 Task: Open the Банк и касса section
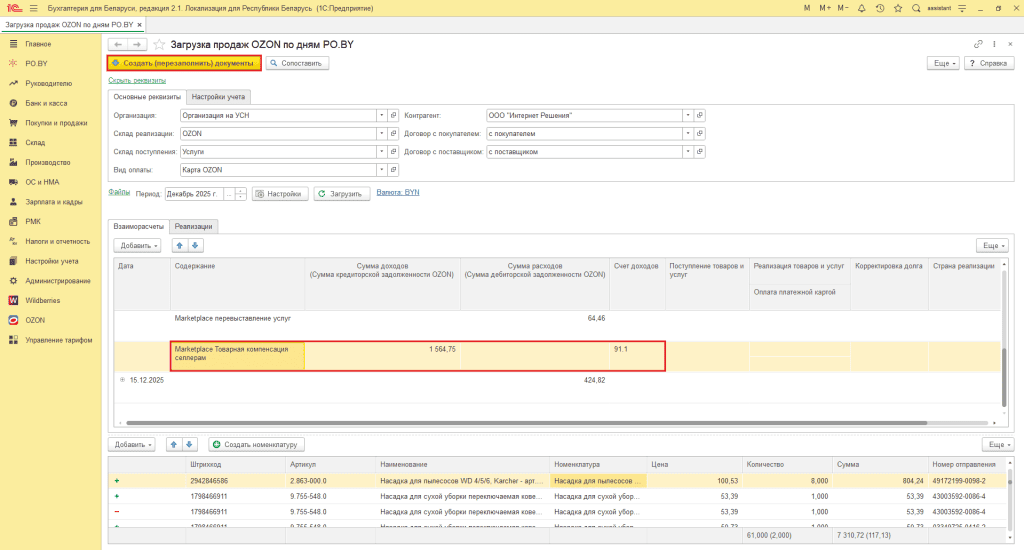click(x=46, y=103)
